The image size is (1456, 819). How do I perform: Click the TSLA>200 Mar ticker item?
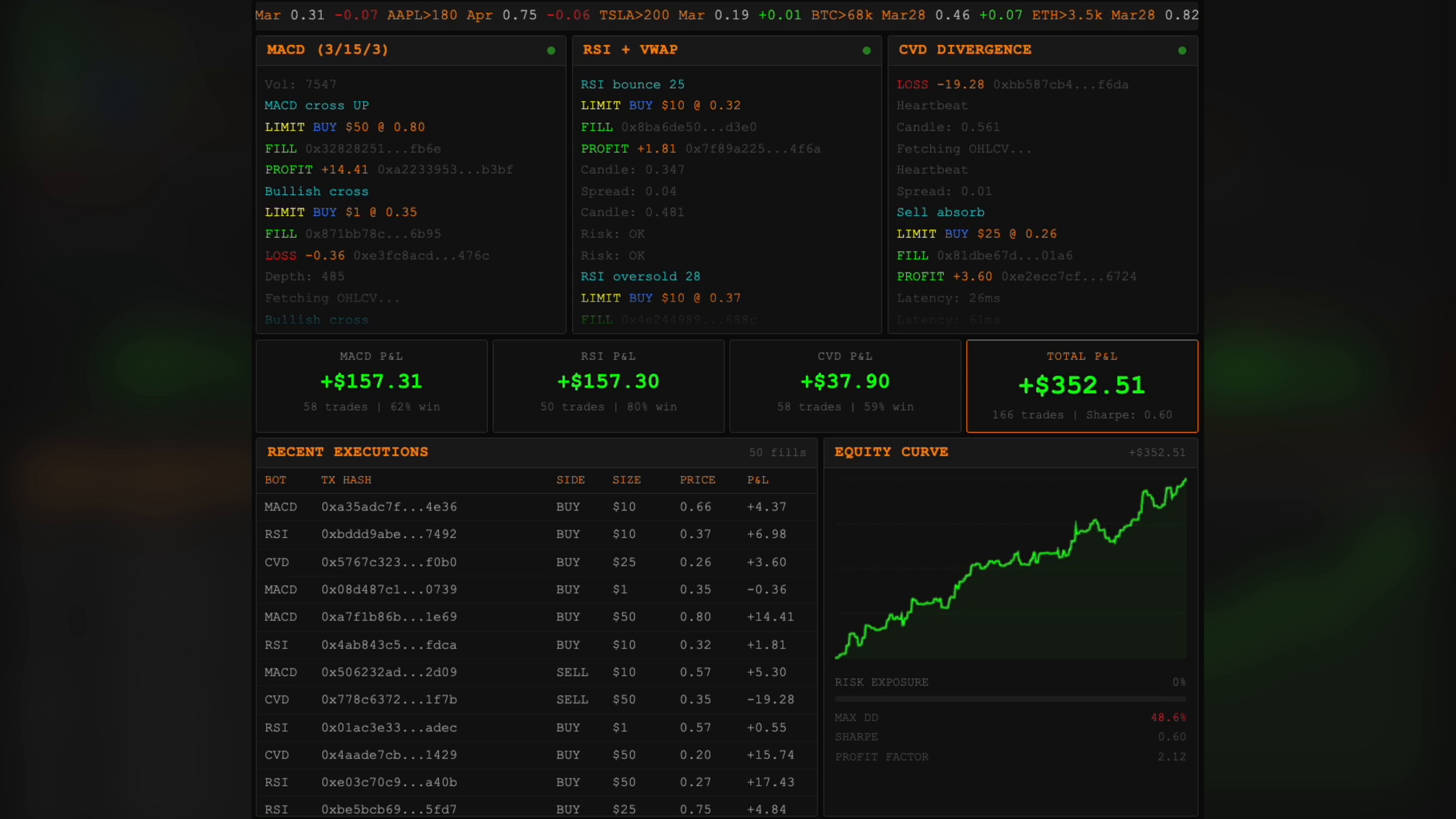point(652,15)
